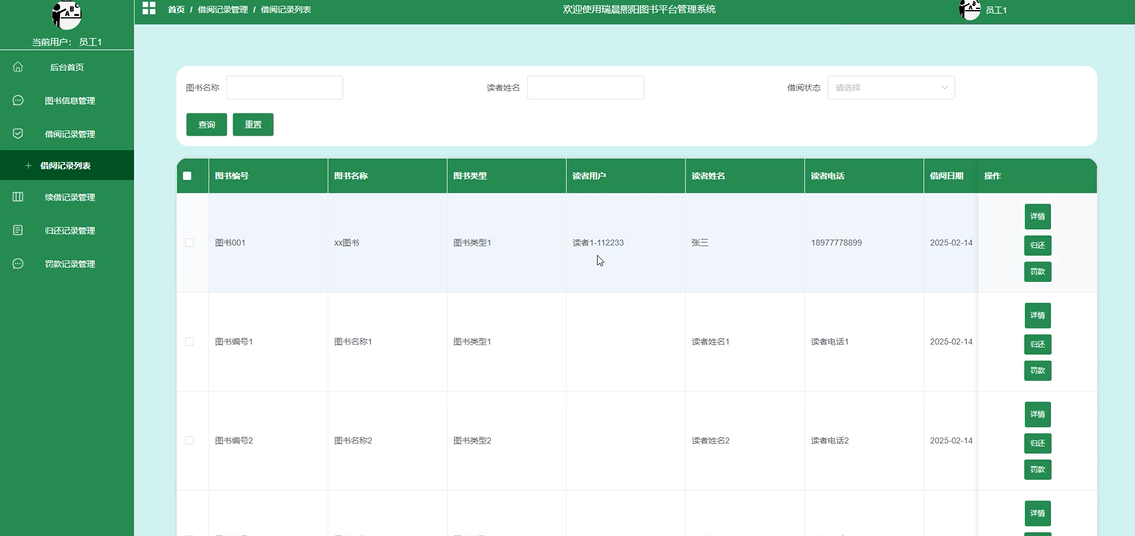Click 首页 breadcrumb link
Image resolution: width=1135 pixels, height=536 pixels.
[x=176, y=9]
